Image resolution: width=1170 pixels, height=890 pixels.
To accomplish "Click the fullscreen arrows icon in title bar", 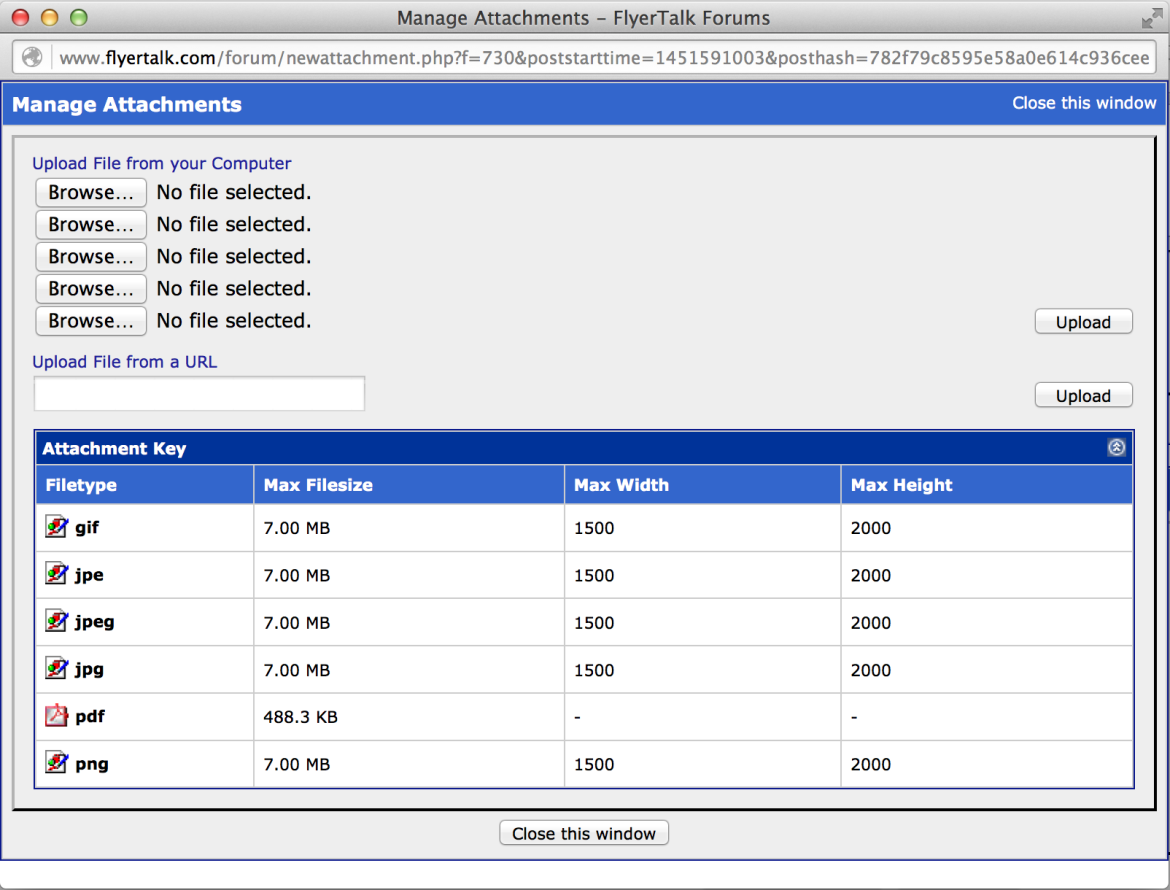I will [x=1151, y=18].
